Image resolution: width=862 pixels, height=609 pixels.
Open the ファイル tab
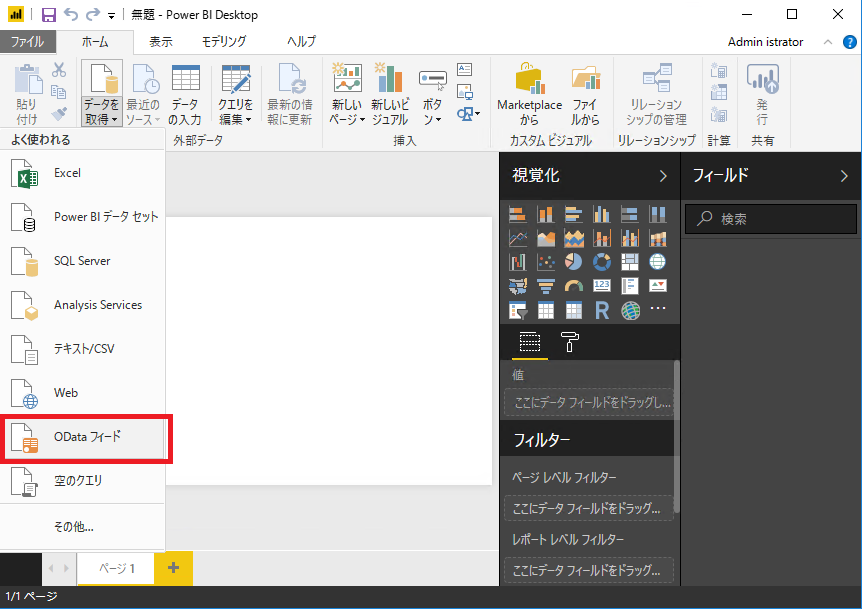tap(27, 42)
